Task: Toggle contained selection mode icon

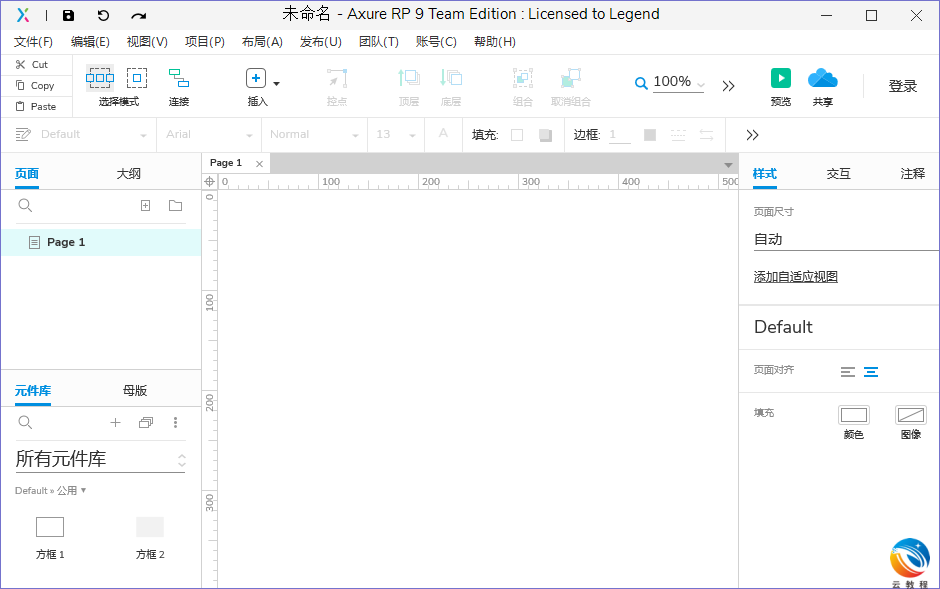Action: click(137, 78)
